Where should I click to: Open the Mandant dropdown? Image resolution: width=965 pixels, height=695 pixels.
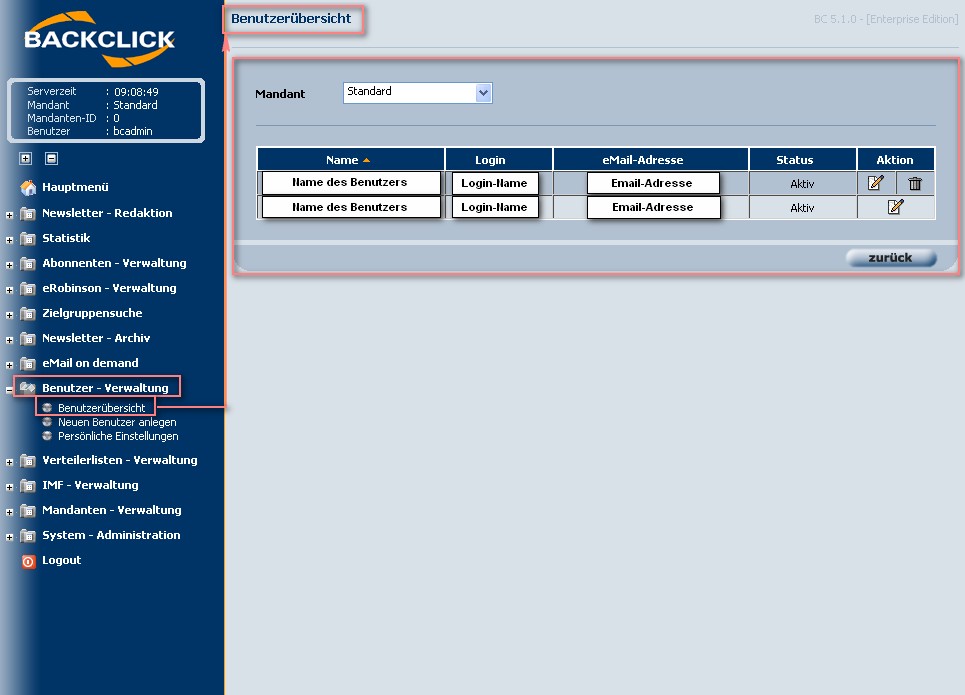pos(484,93)
